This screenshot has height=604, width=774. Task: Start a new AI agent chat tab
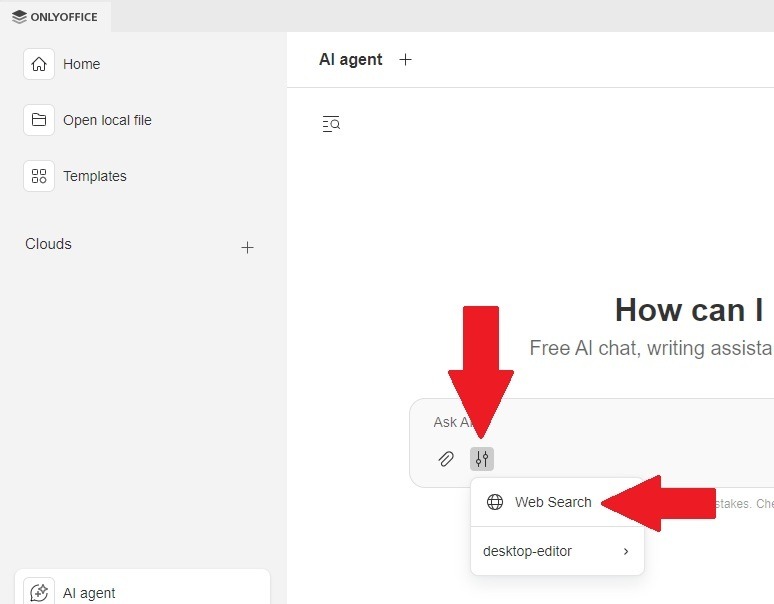click(x=405, y=60)
